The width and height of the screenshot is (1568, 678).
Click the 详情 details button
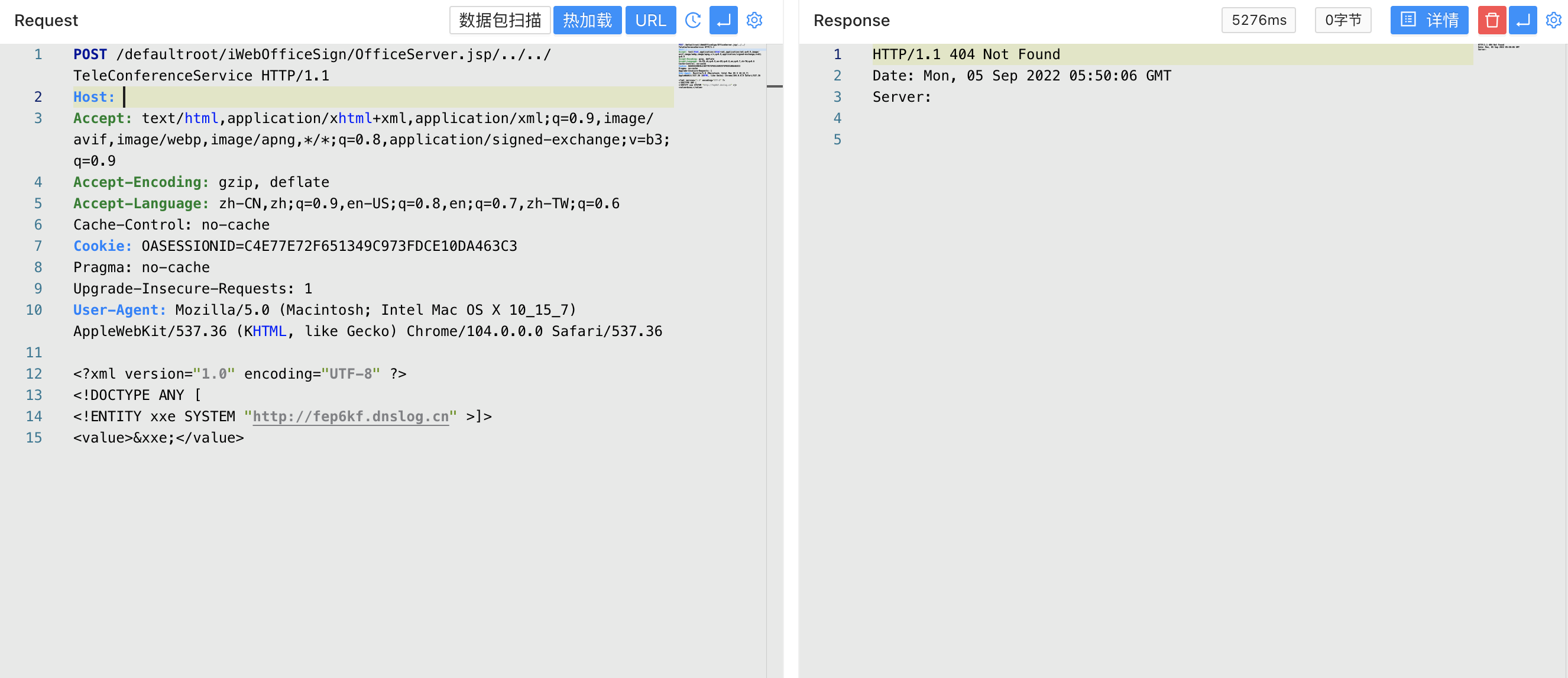click(x=1428, y=21)
